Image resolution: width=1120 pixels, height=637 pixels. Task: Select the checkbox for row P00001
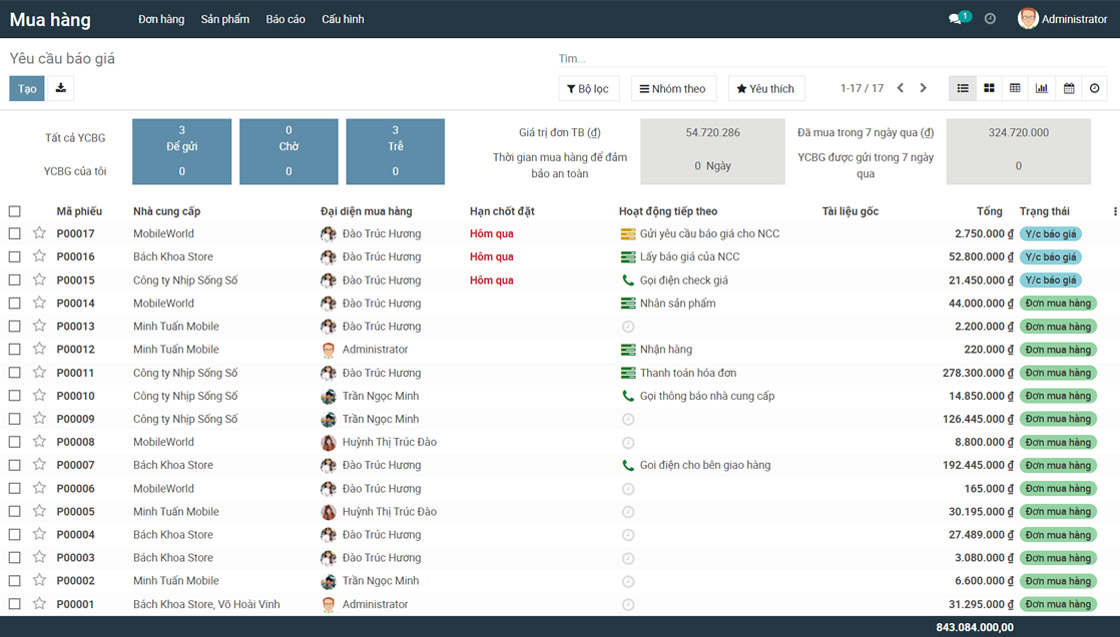(x=14, y=604)
